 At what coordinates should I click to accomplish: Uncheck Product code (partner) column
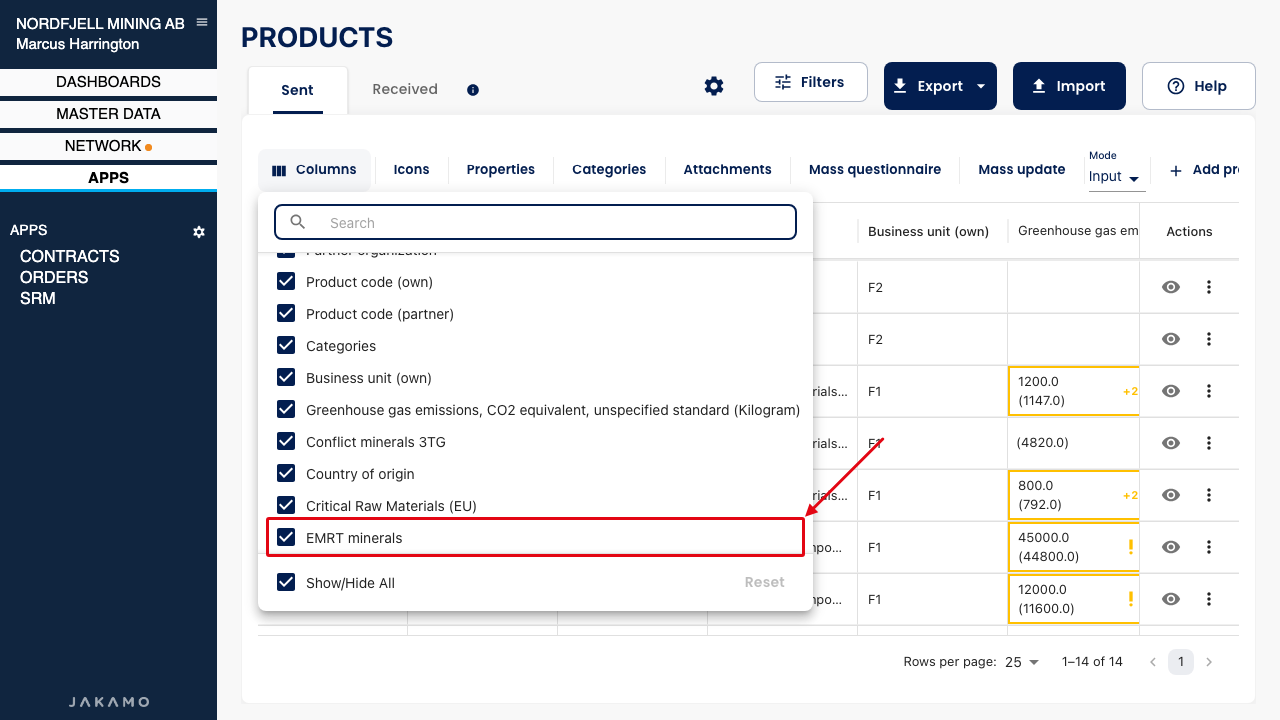coord(286,314)
